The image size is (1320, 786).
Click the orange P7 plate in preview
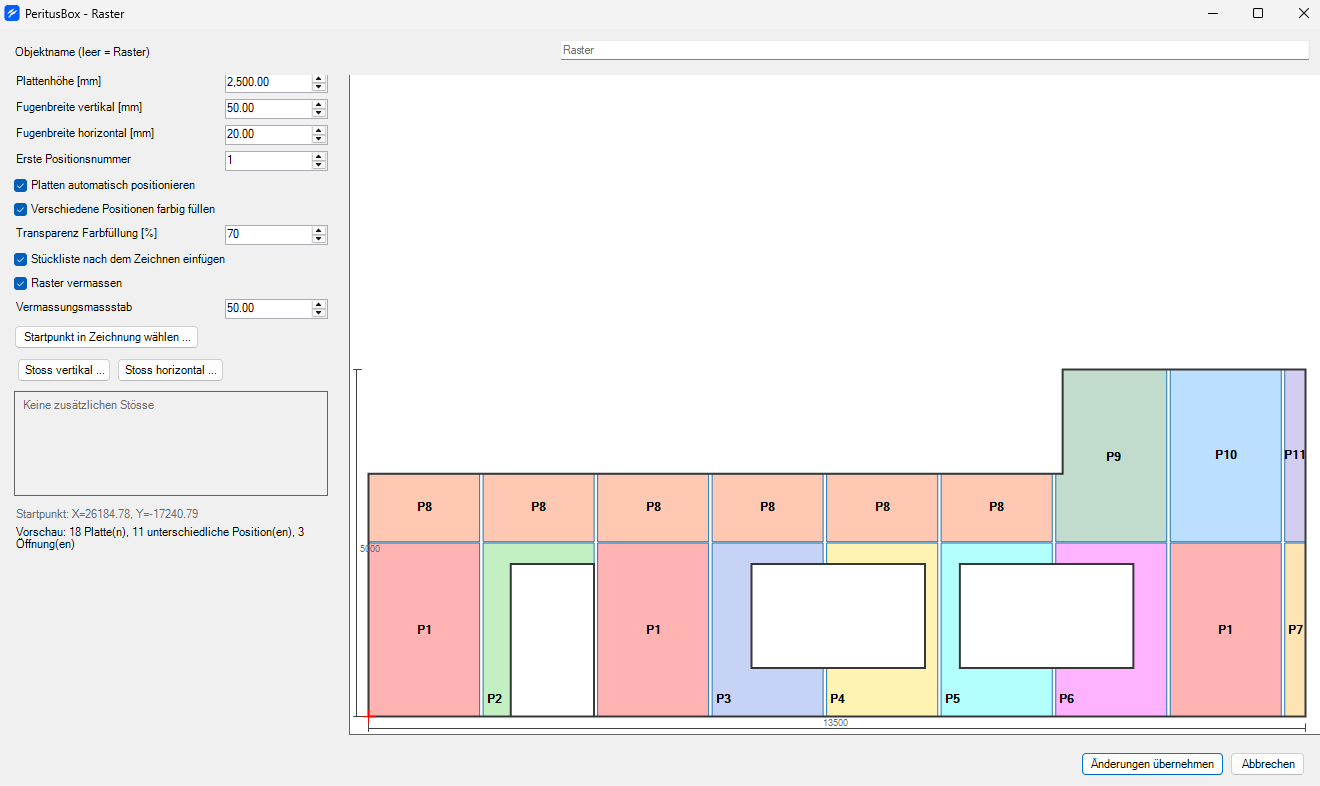click(1295, 630)
